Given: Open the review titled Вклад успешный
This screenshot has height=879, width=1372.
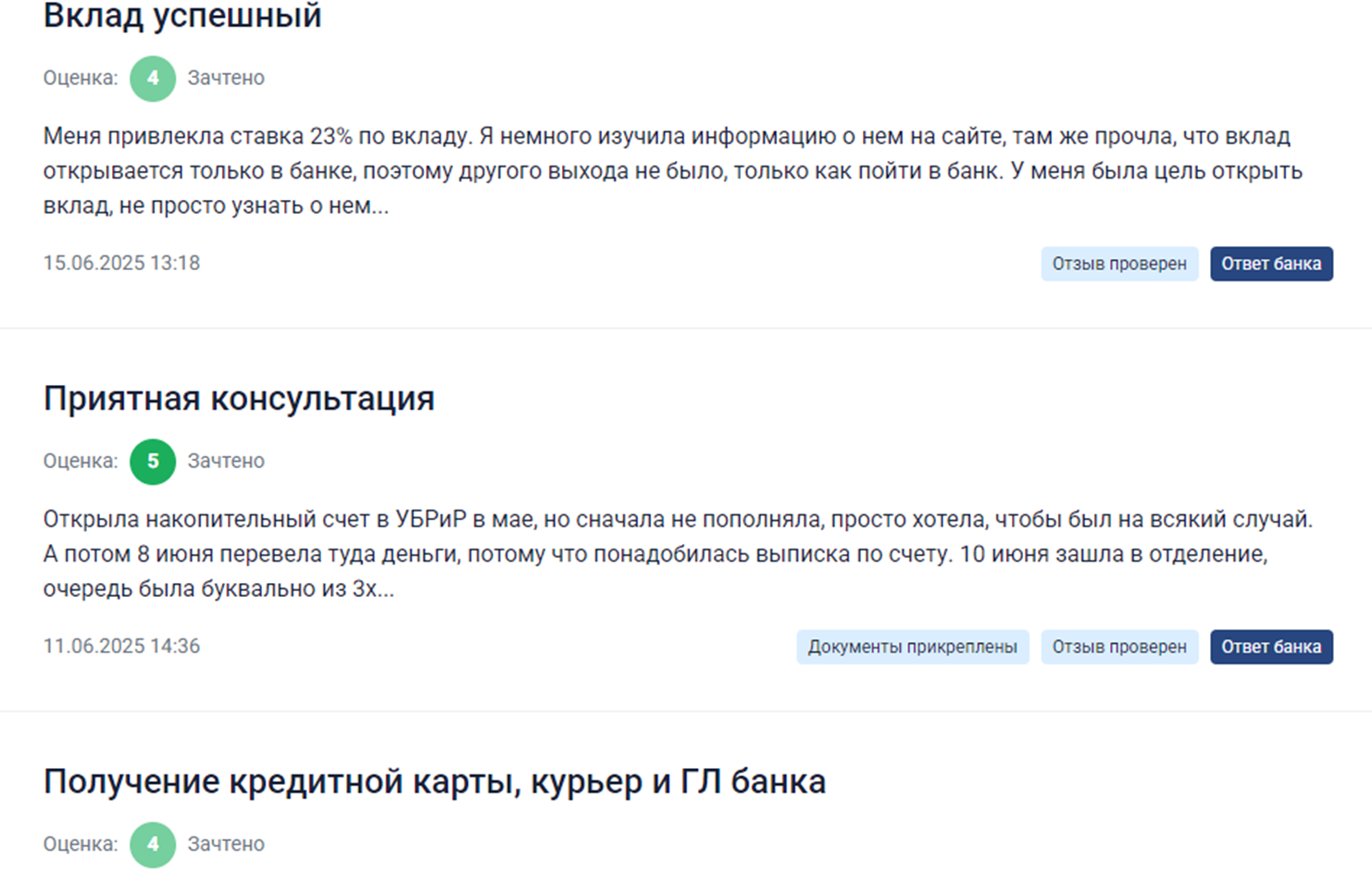Looking at the screenshot, I should tap(182, 16).
